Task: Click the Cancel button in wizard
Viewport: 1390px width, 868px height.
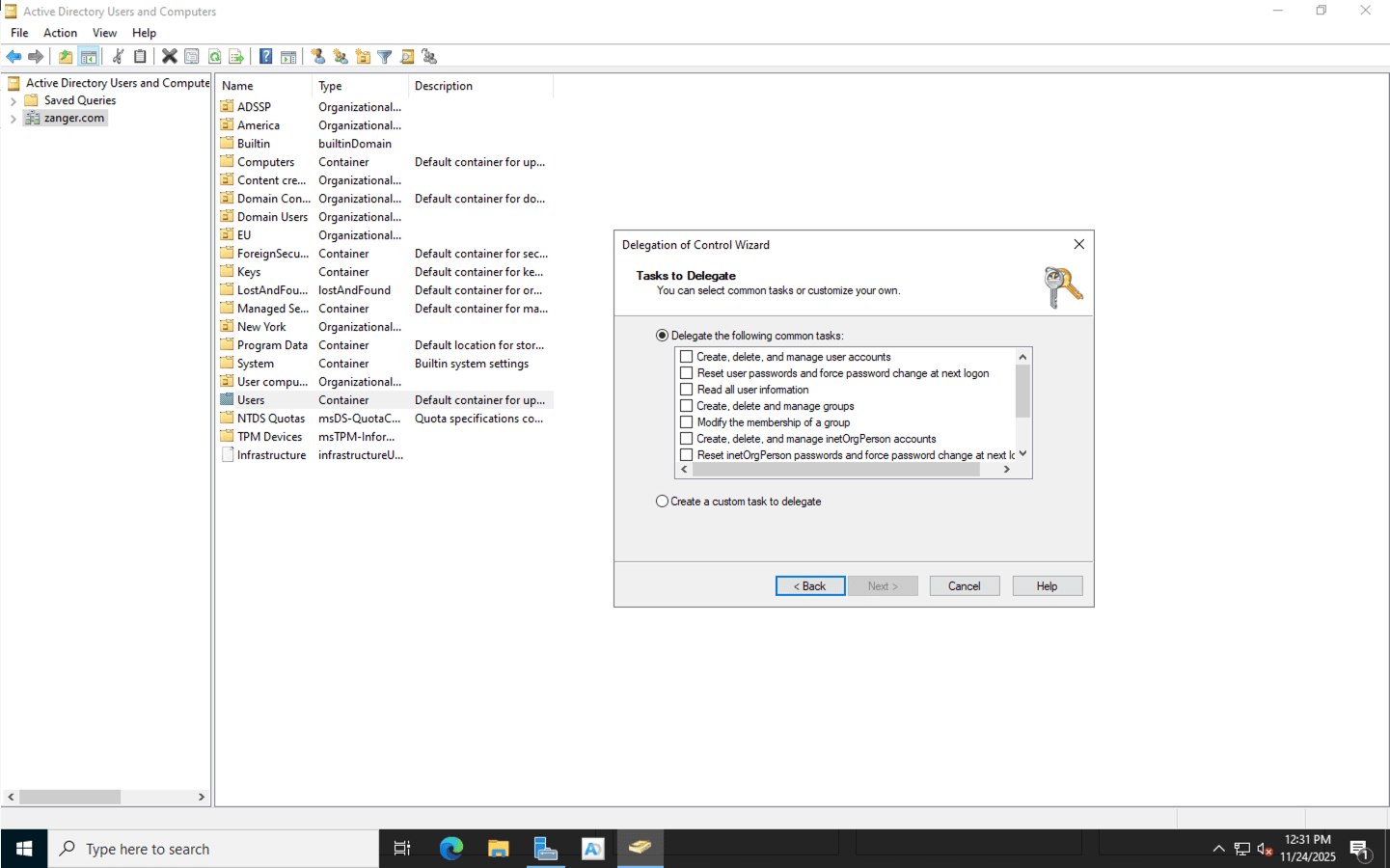Action: [965, 586]
